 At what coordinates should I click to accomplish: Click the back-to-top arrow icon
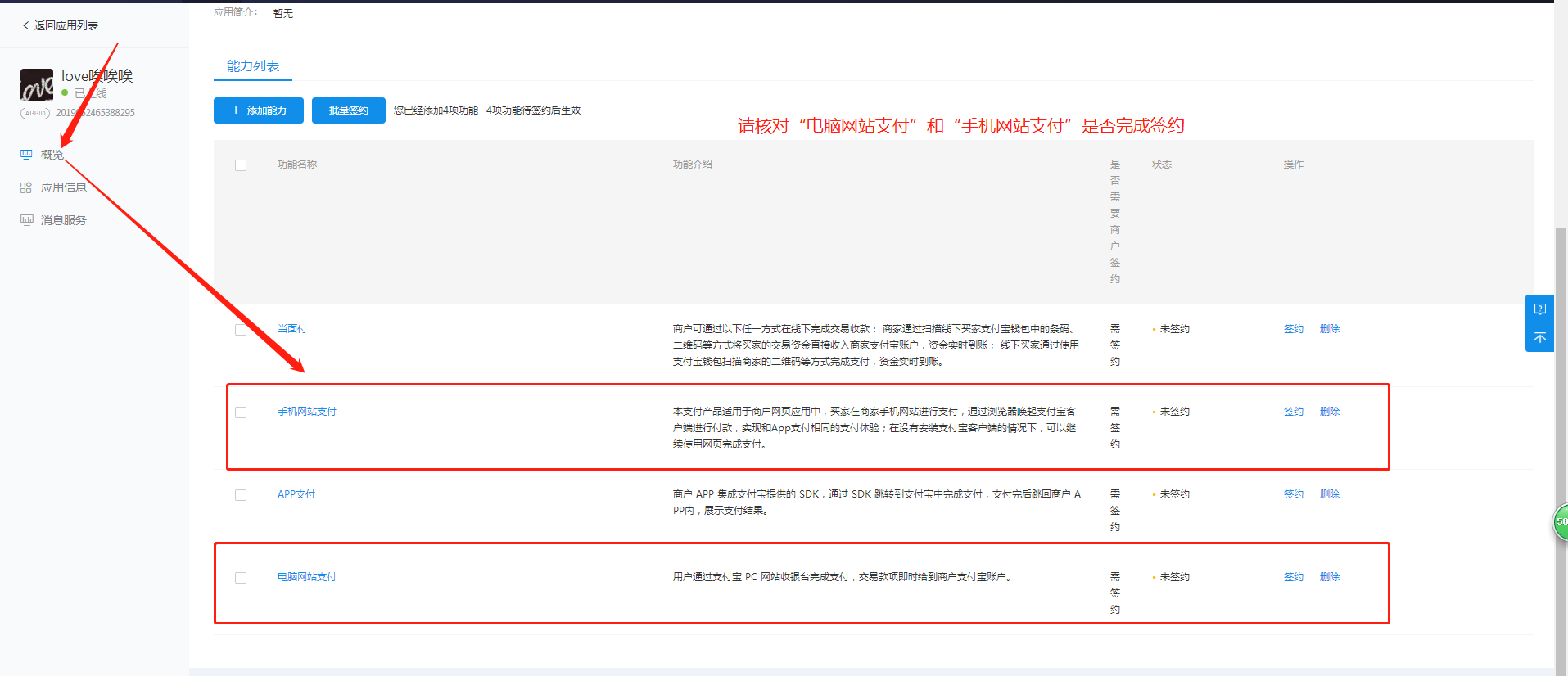point(1539,337)
